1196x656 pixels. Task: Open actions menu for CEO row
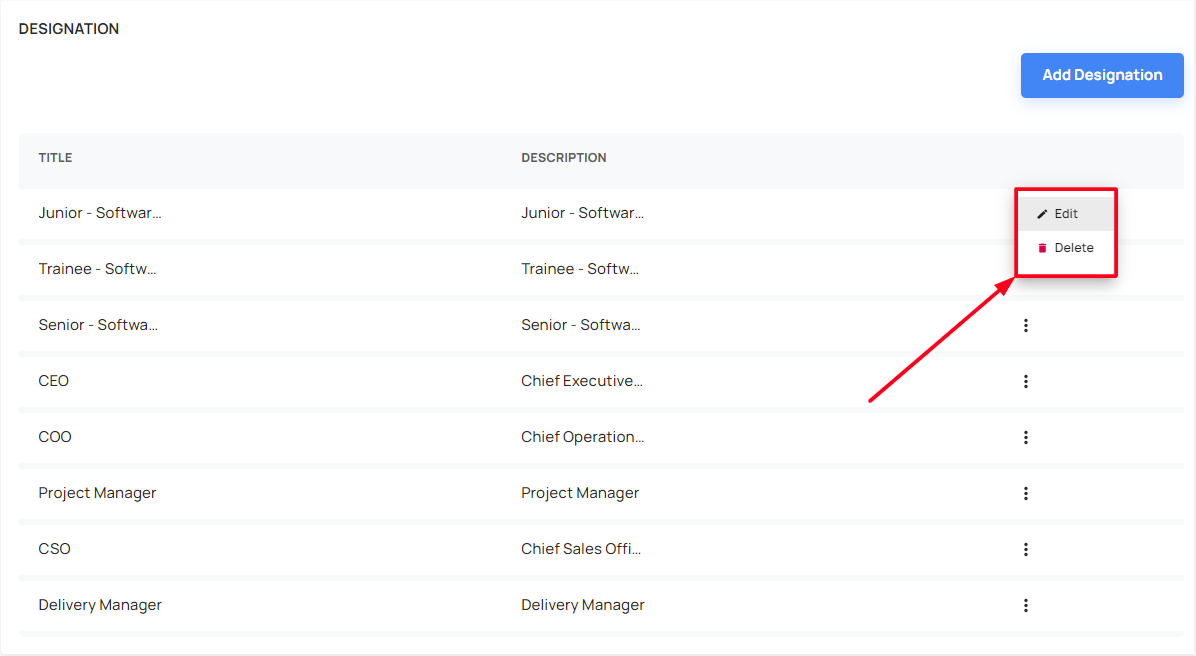[1026, 381]
